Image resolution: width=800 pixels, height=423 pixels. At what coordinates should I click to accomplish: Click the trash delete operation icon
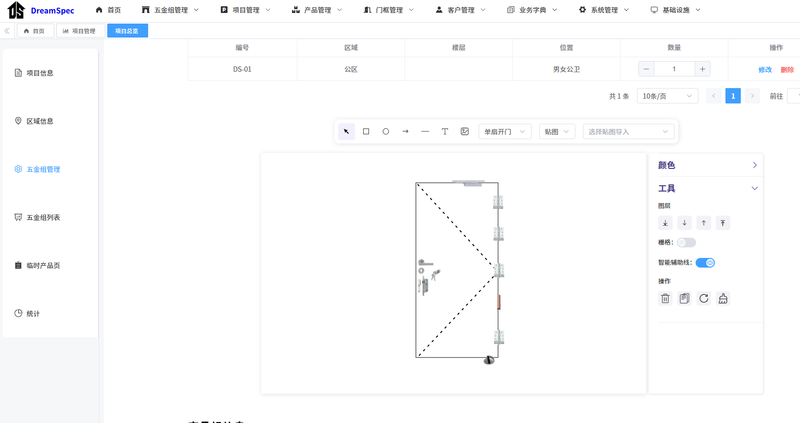[x=665, y=298]
